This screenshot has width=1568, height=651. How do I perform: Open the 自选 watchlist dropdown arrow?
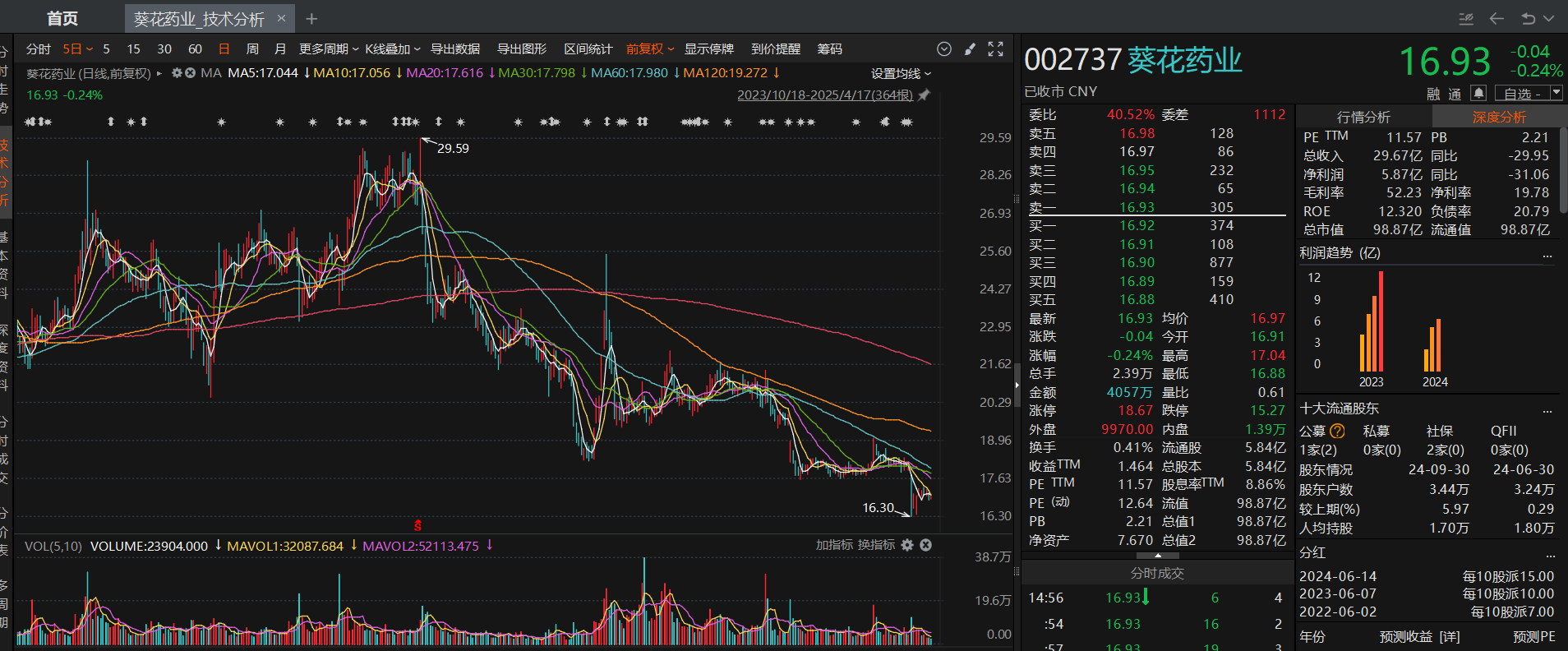tap(1556, 93)
